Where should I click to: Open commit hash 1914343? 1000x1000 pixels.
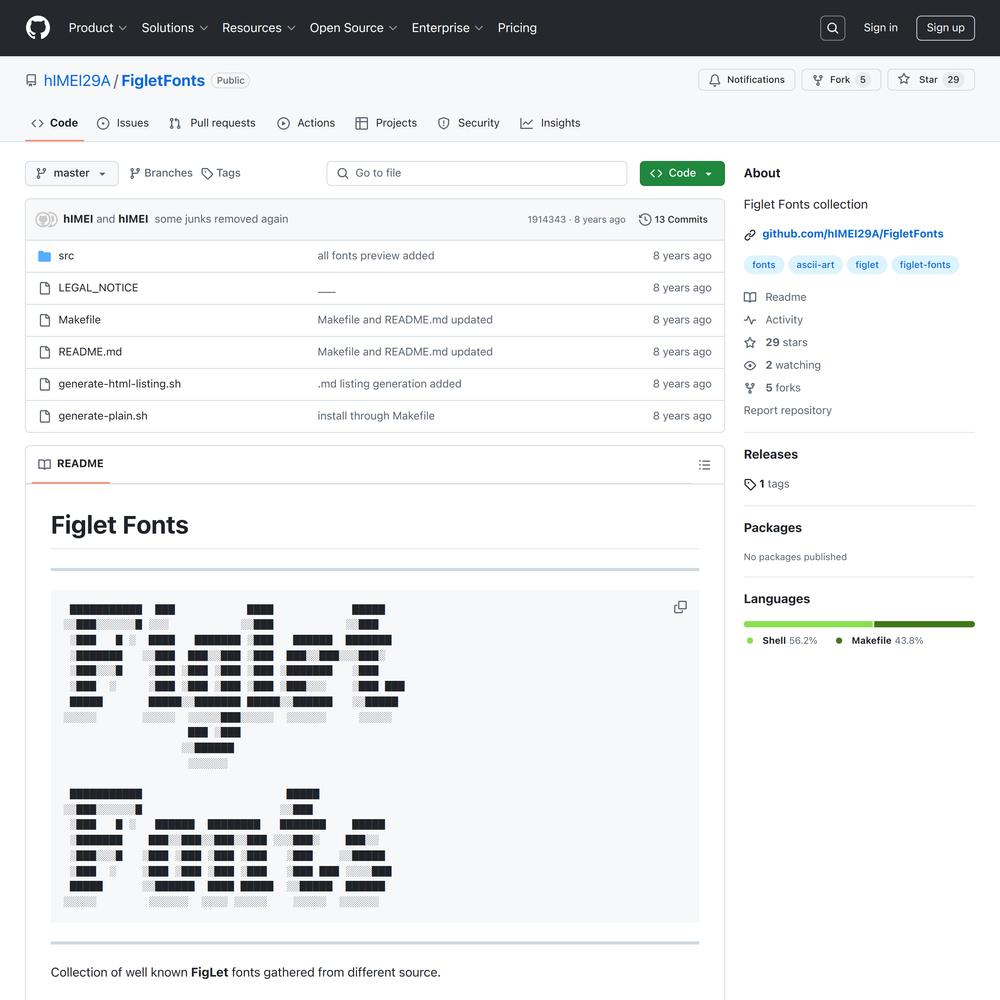click(547, 219)
